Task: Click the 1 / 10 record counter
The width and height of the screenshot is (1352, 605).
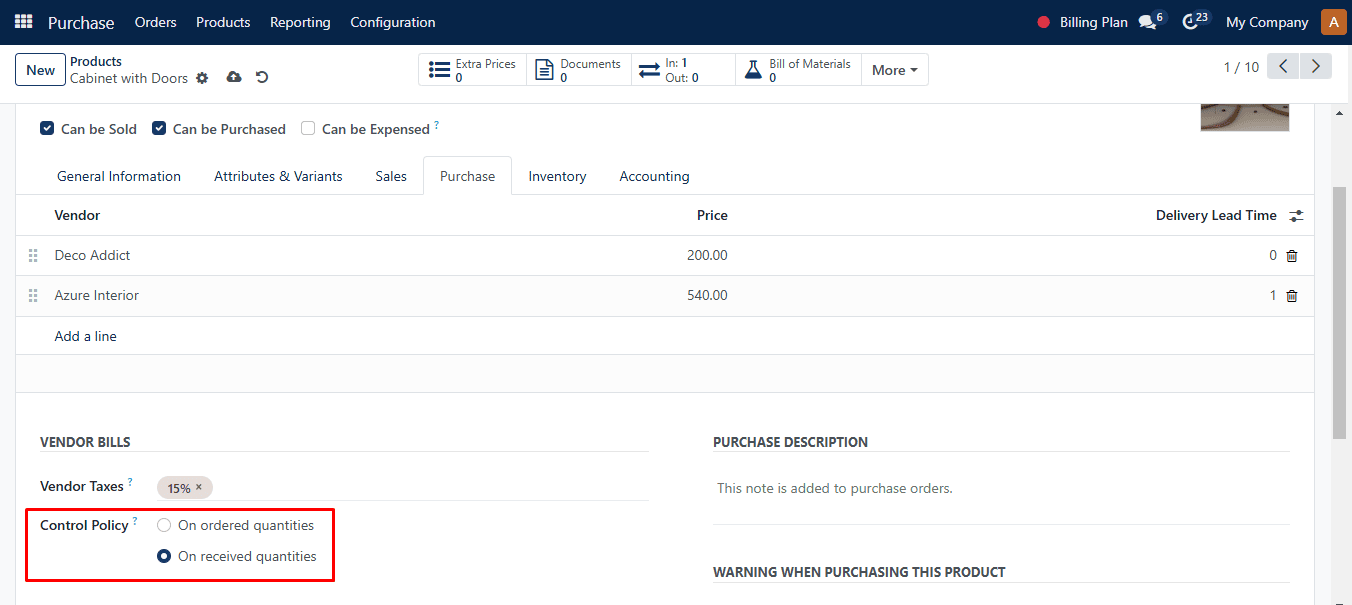Action: click(x=1241, y=67)
